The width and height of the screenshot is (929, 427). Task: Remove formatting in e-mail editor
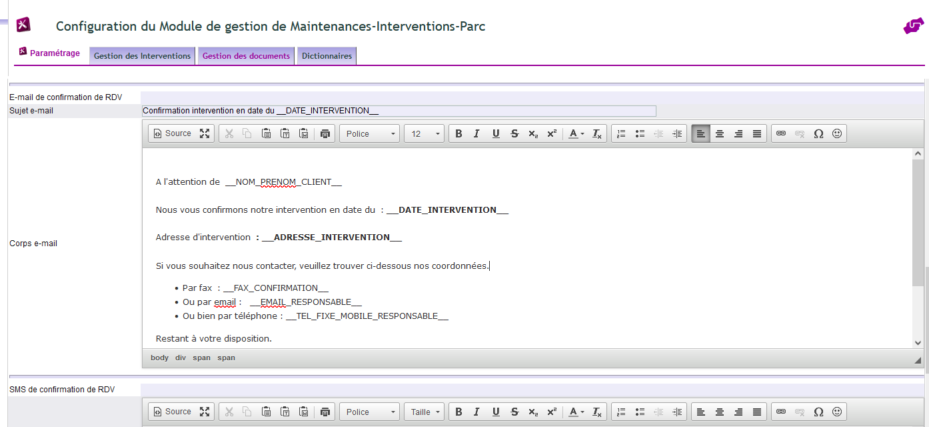point(597,134)
